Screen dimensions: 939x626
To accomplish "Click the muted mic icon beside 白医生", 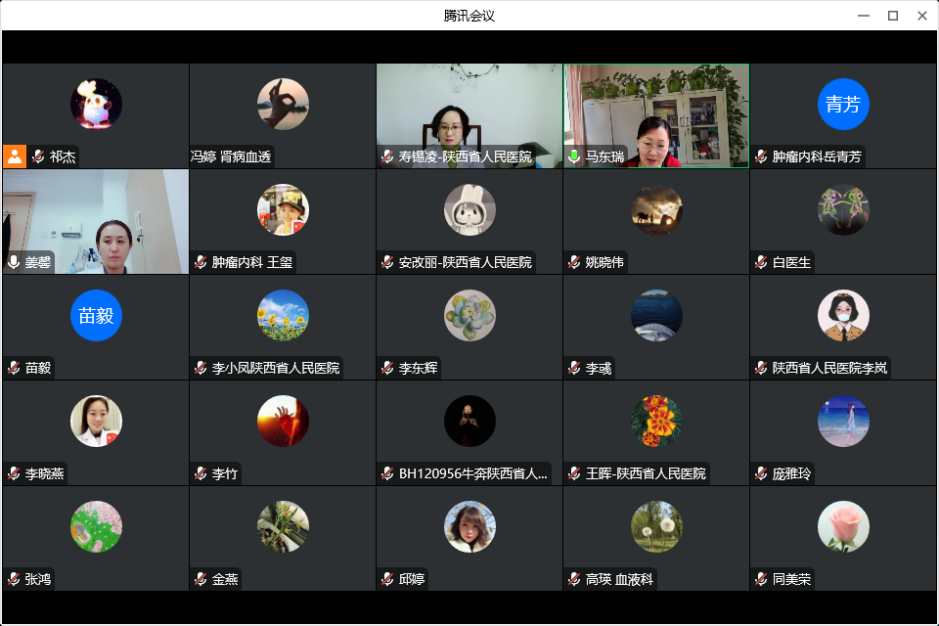I will click(x=761, y=262).
